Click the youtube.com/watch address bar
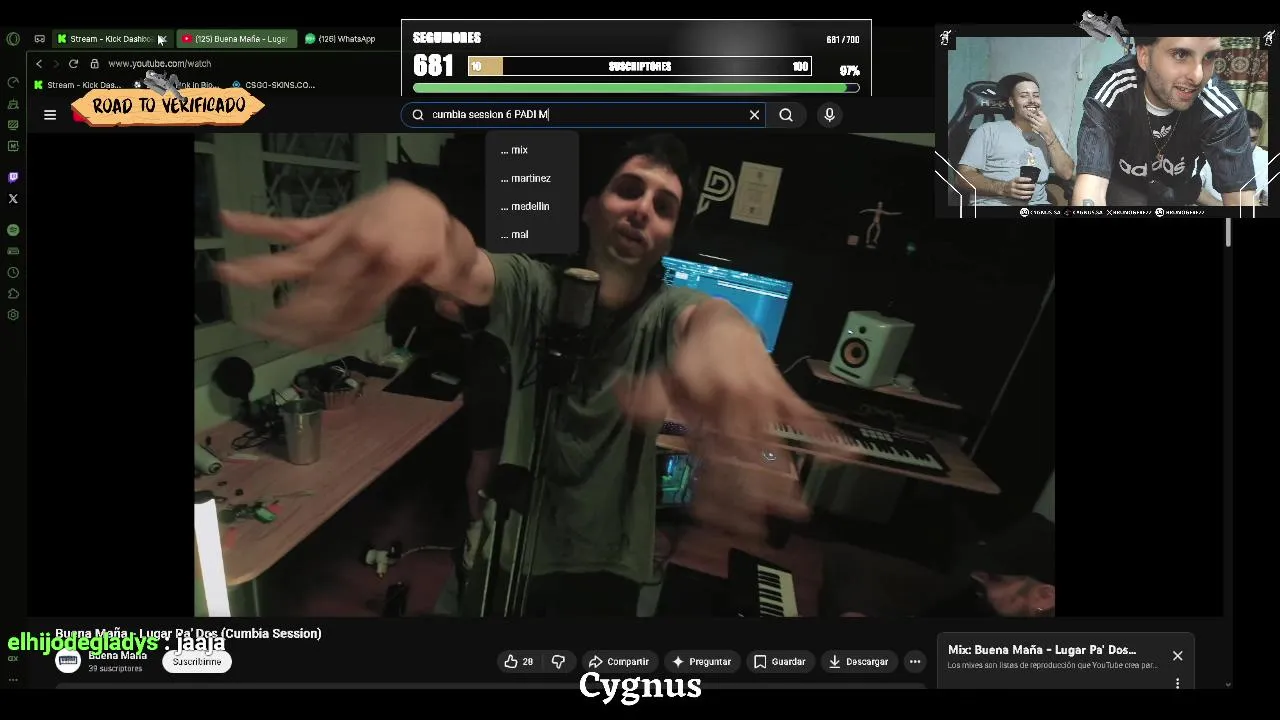 [159, 63]
